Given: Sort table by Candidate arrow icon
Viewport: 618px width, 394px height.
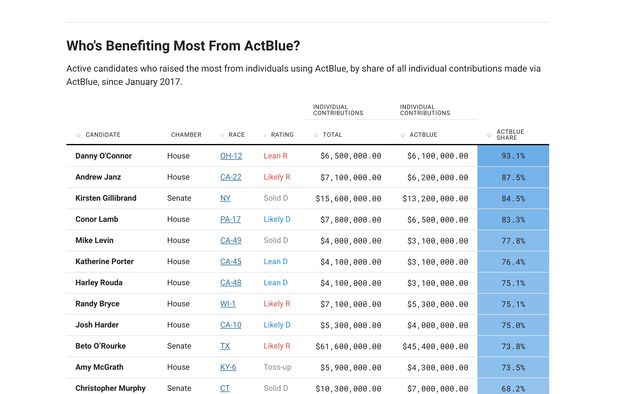Looking at the screenshot, I should pos(78,135).
